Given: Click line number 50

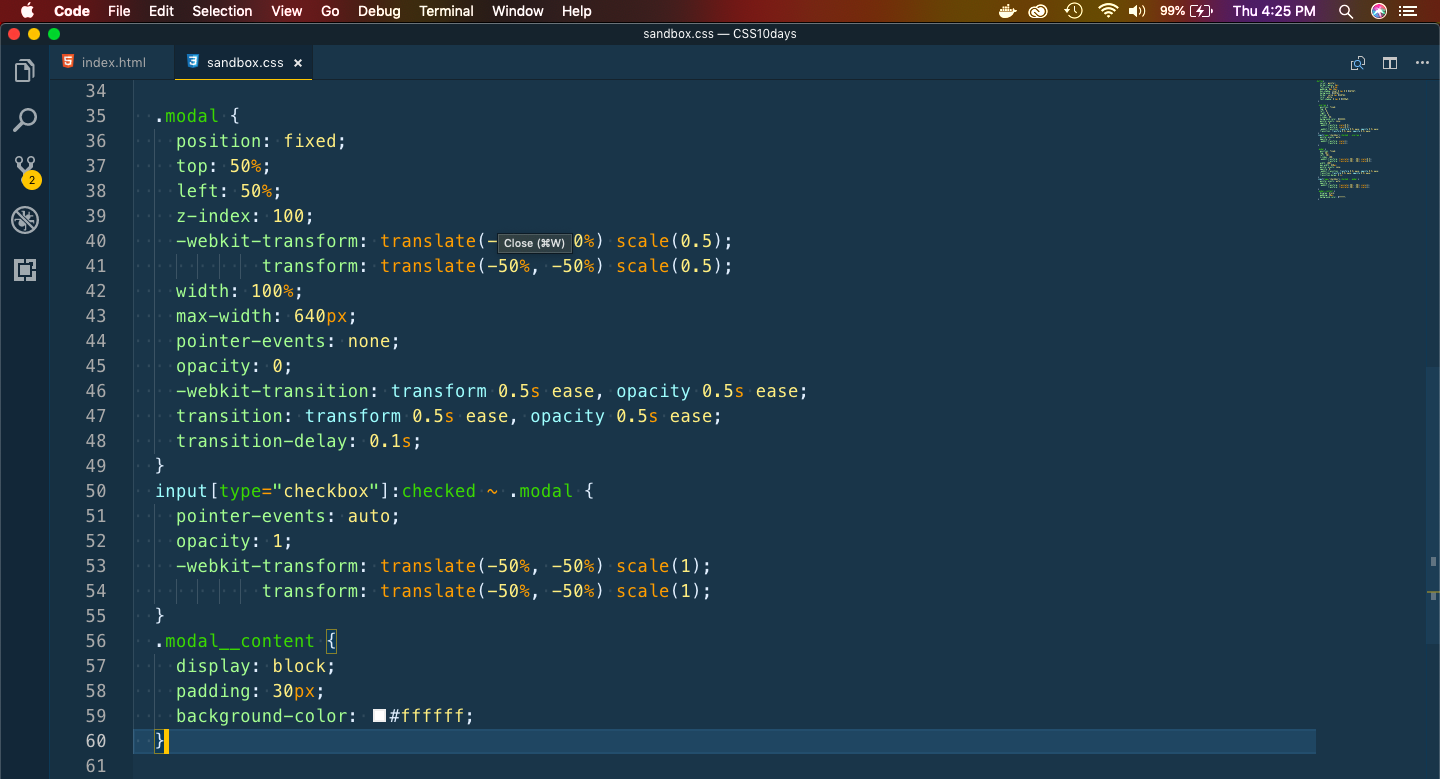Looking at the screenshot, I should (95, 491).
